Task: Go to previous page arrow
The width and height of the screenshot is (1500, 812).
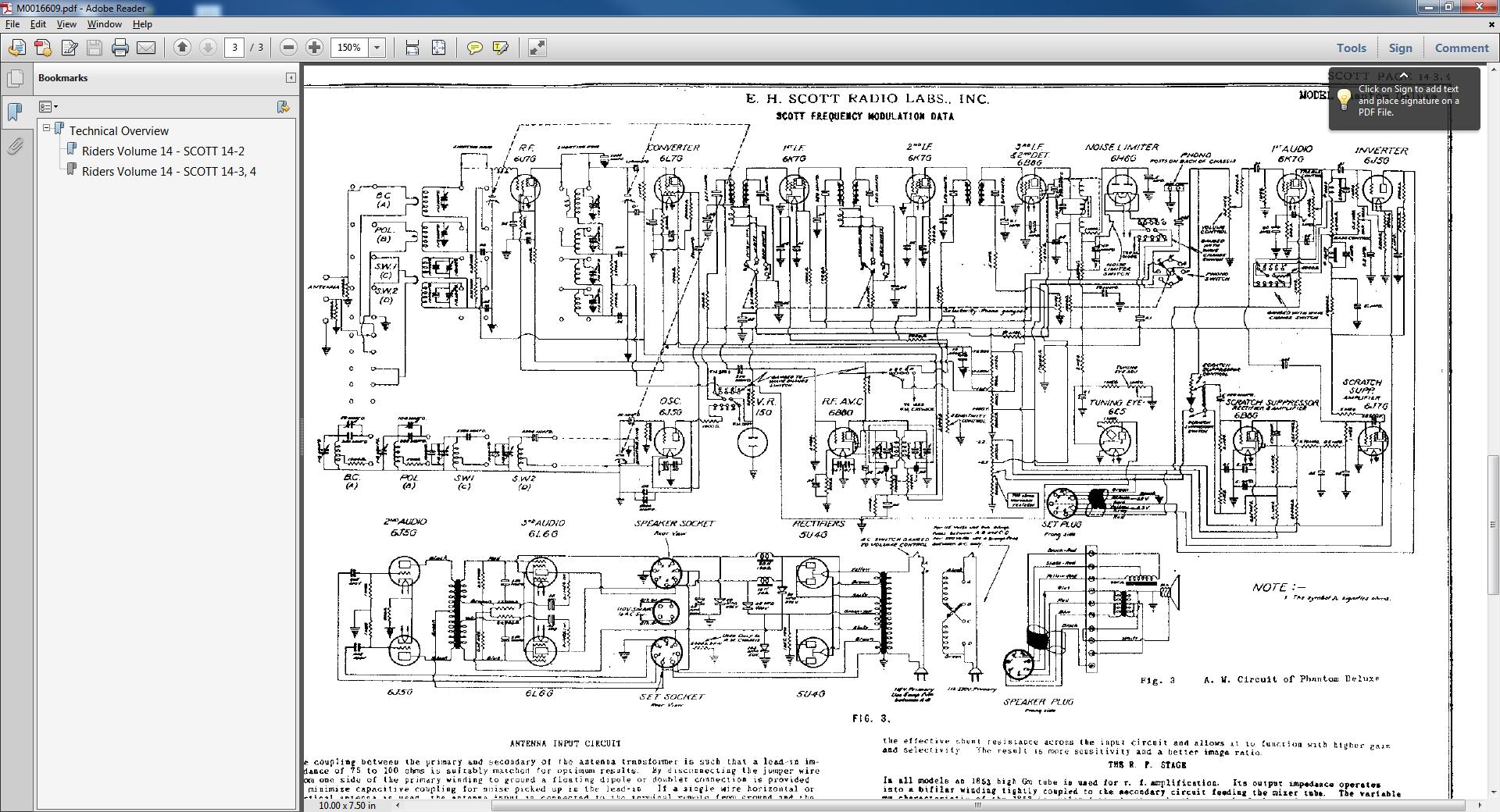Action: [x=182, y=48]
